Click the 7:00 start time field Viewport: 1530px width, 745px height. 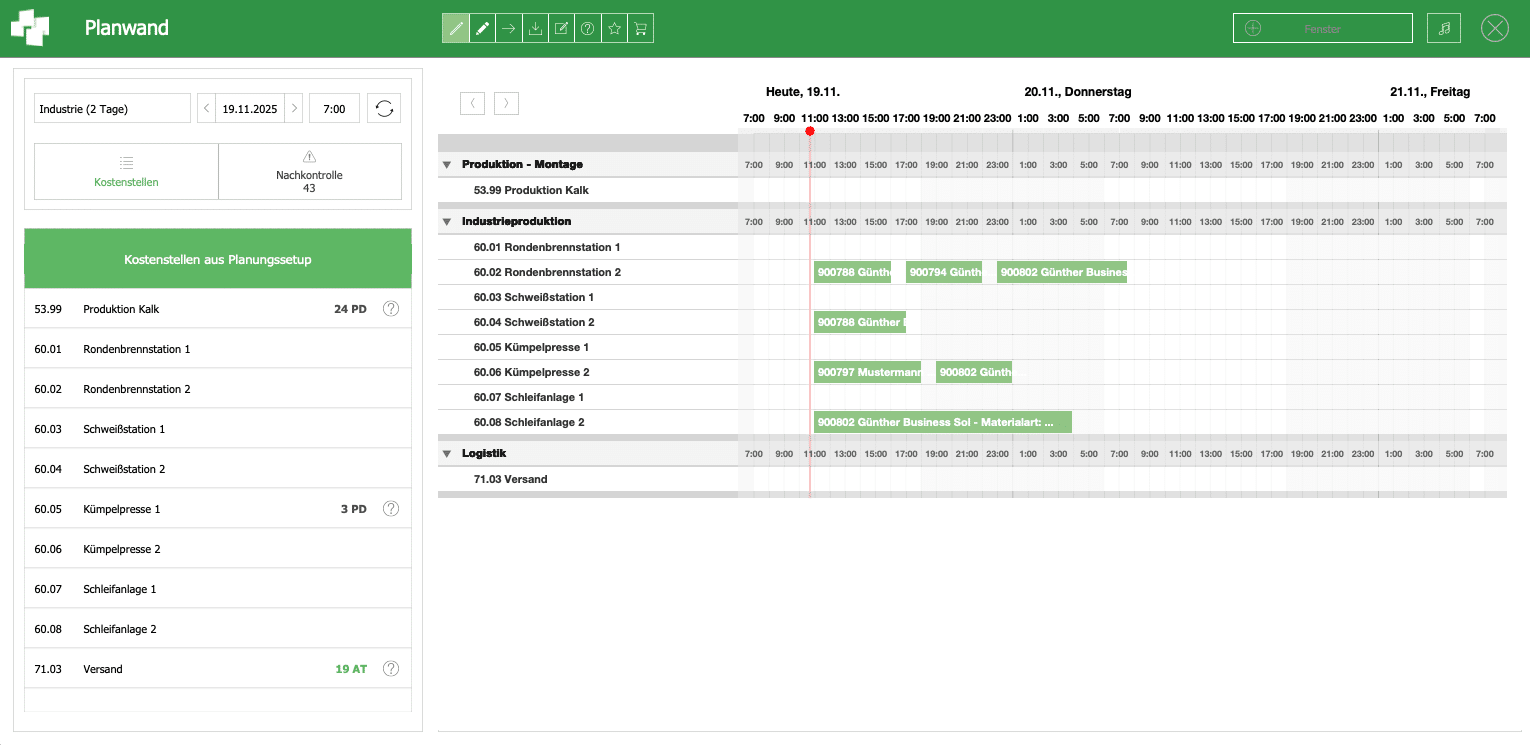pyautogui.click(x=334, y=109)
